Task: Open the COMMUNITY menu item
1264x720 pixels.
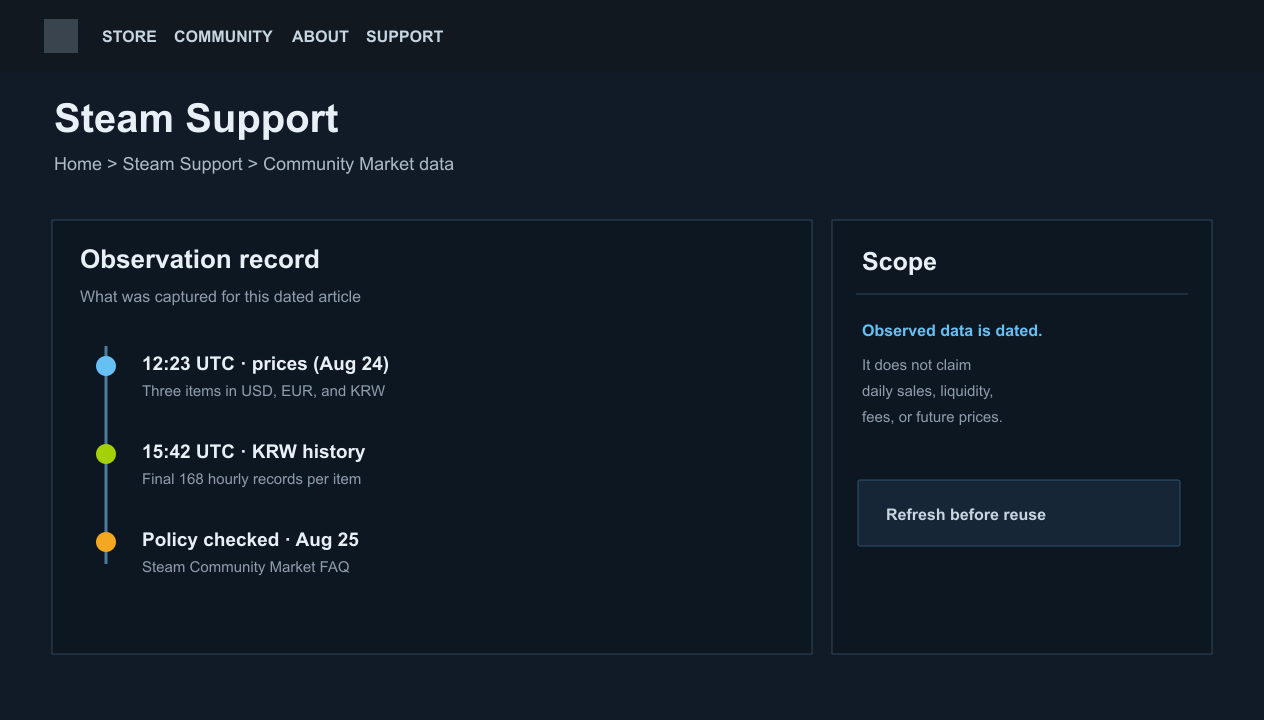Action: 223,37
